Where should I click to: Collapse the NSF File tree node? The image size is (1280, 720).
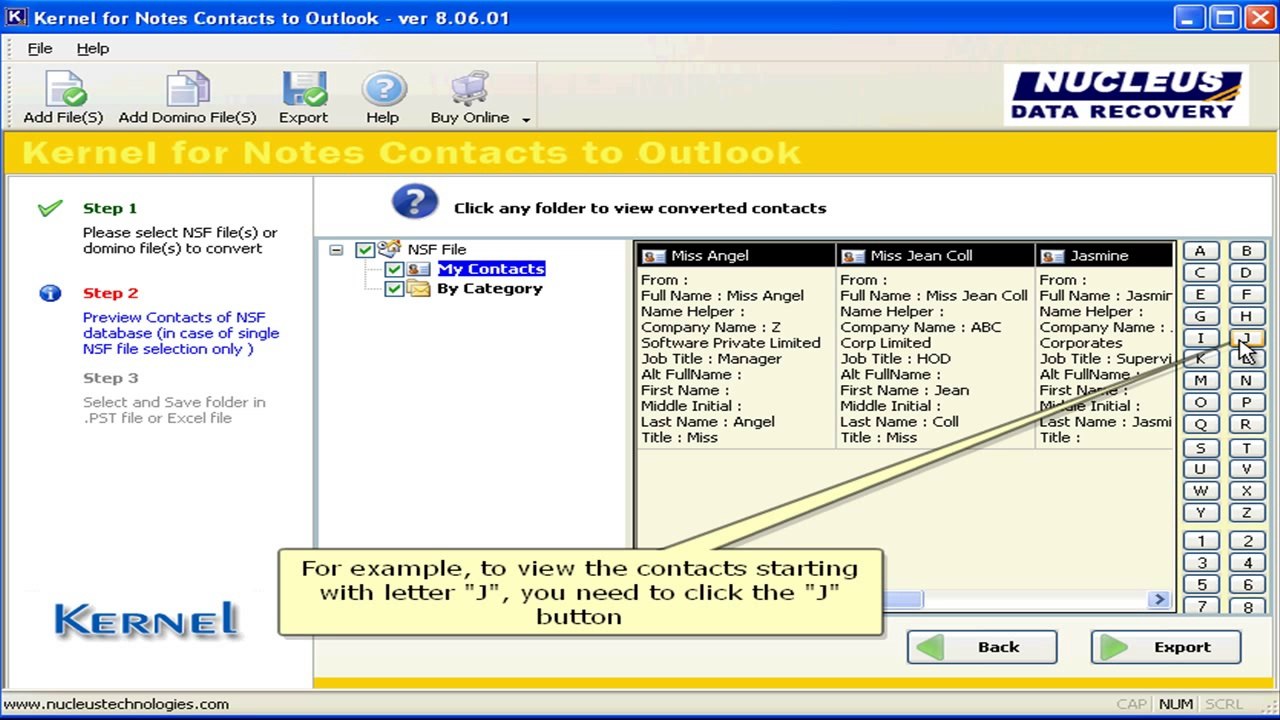tap(337, 250)
